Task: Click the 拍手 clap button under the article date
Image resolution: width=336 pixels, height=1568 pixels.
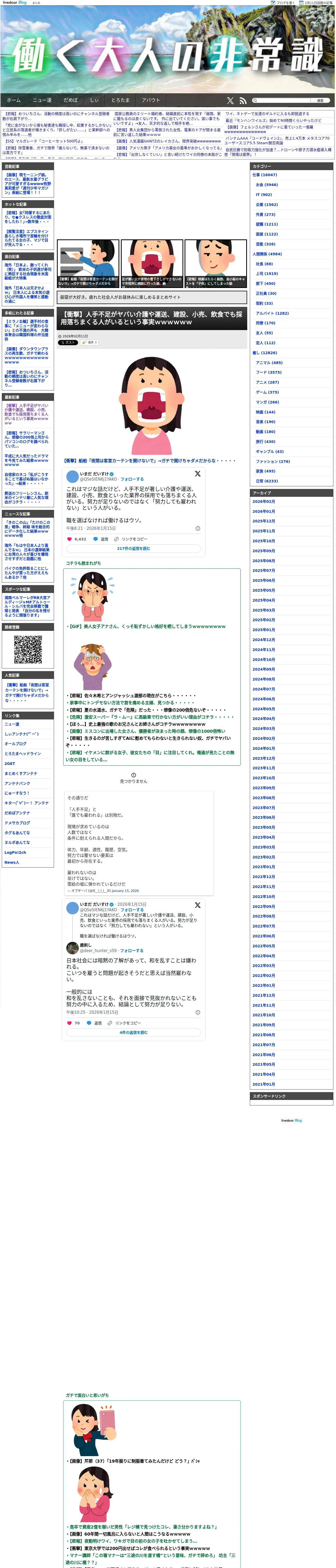Action: [x=89, y=343]
